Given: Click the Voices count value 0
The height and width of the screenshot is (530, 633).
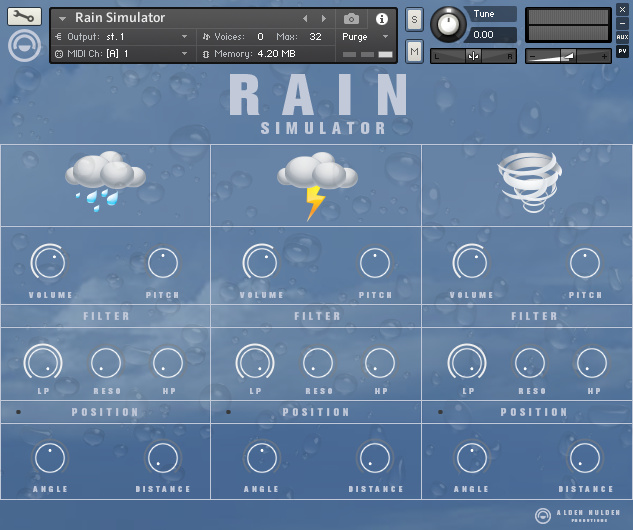Looking at the screenshot, I should [260, 37].
